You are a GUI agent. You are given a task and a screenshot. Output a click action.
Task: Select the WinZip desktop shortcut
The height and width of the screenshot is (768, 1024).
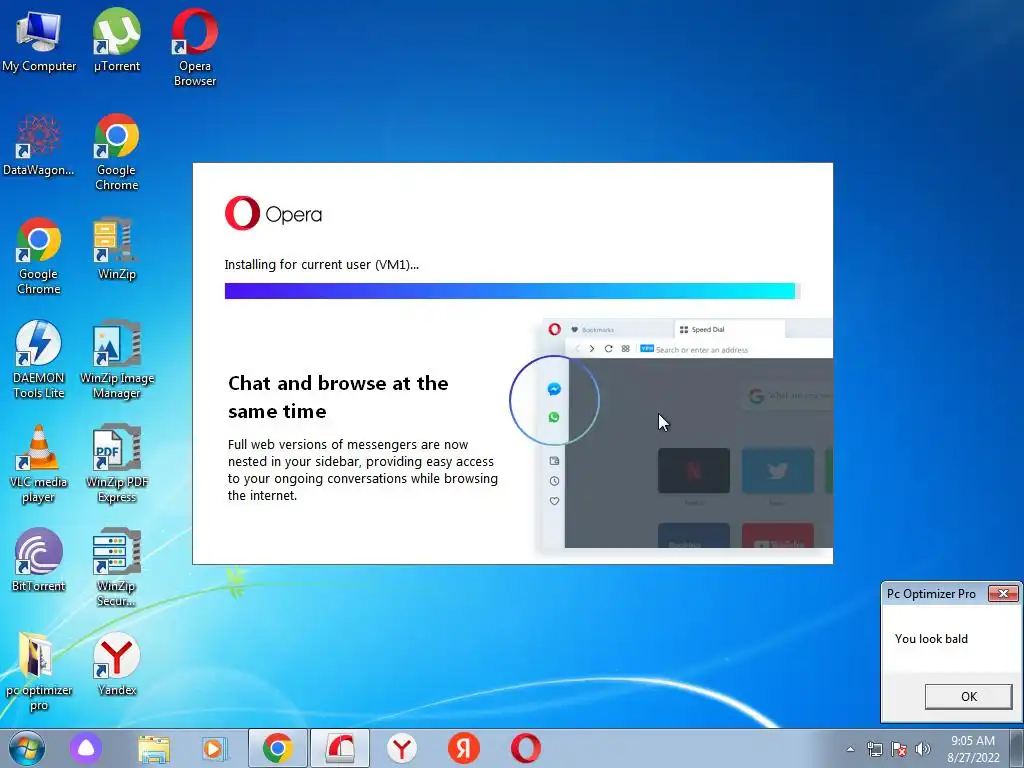click(116, 250)
